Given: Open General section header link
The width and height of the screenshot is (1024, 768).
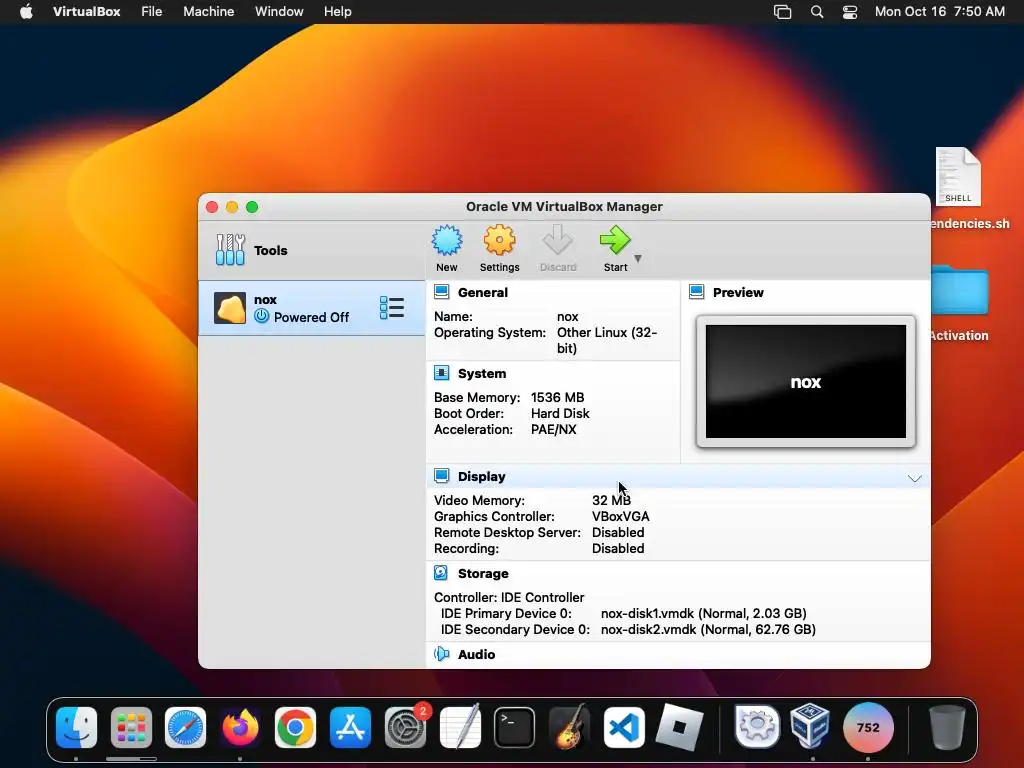Looking at the screenshot, I should click(483, 293).
